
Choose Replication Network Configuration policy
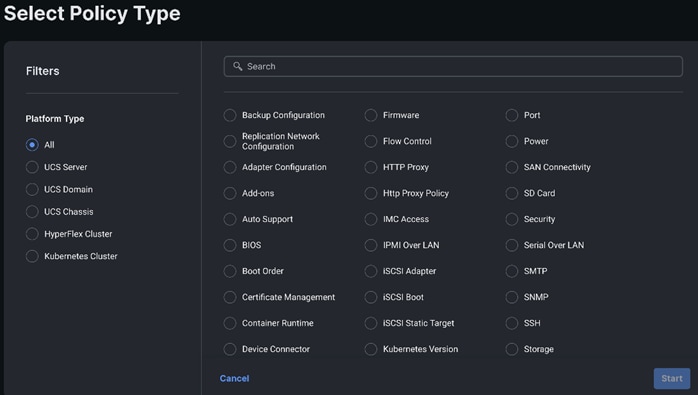(230, 141)
